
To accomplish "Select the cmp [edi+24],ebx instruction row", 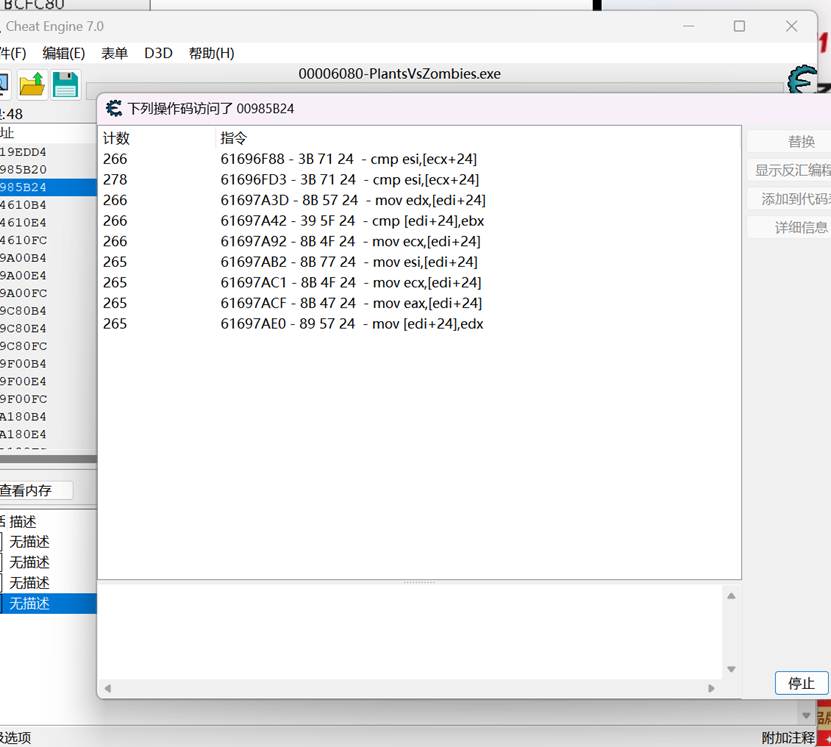I will [x=419, y=221].
